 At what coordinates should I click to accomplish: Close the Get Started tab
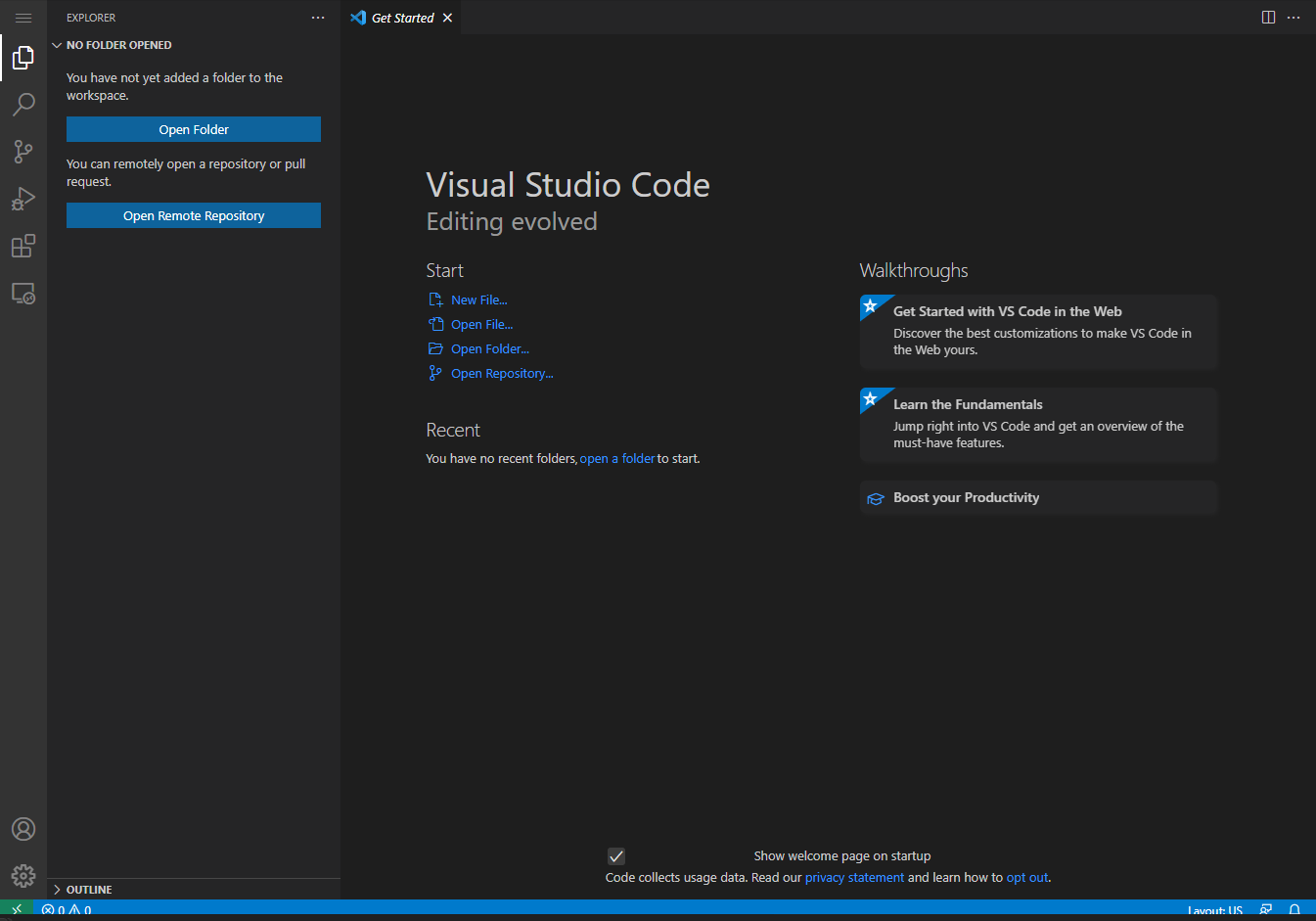click(x=447, y=18)
